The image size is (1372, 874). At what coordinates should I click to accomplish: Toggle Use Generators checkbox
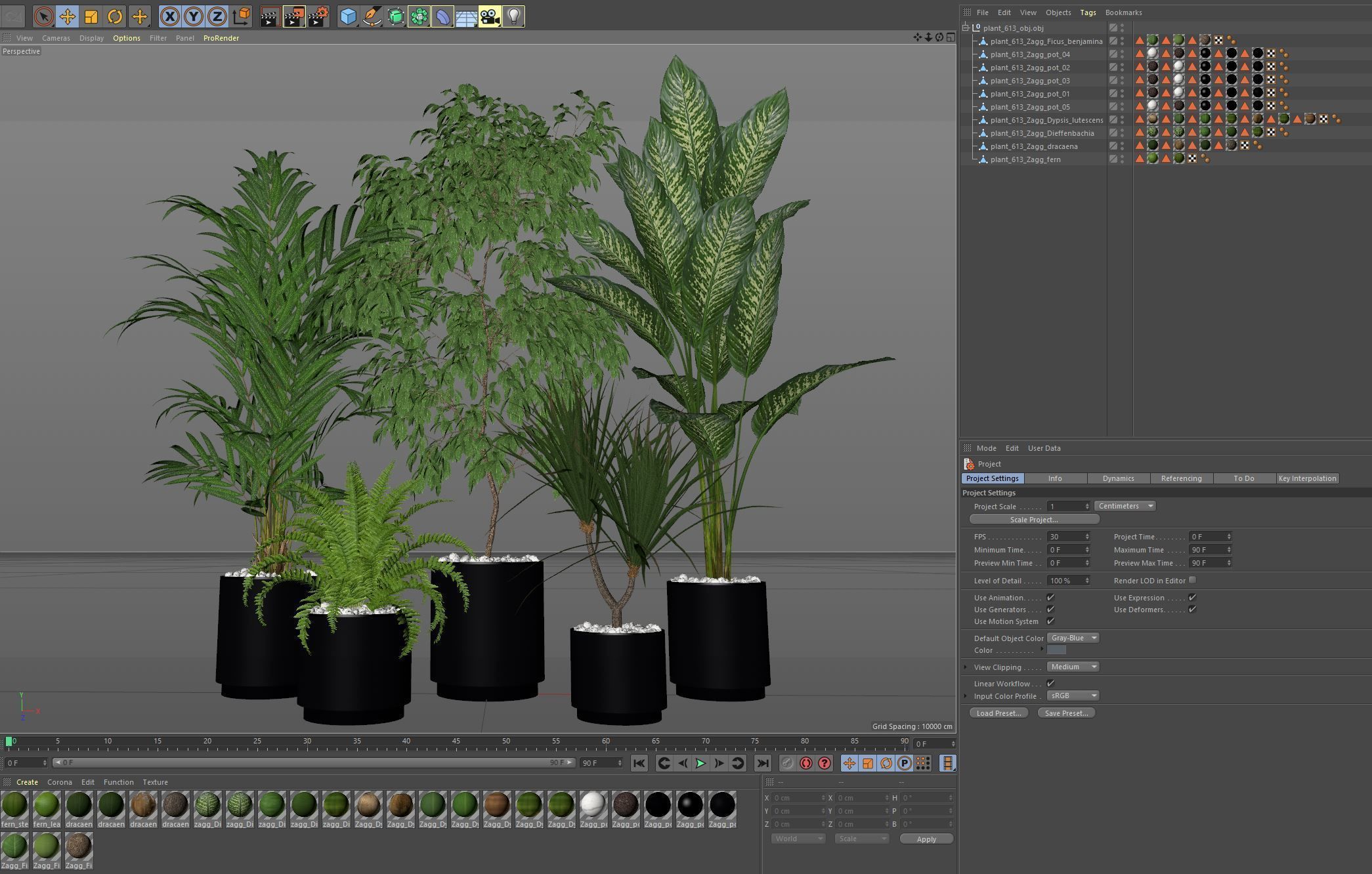[x=1050, y=609]
